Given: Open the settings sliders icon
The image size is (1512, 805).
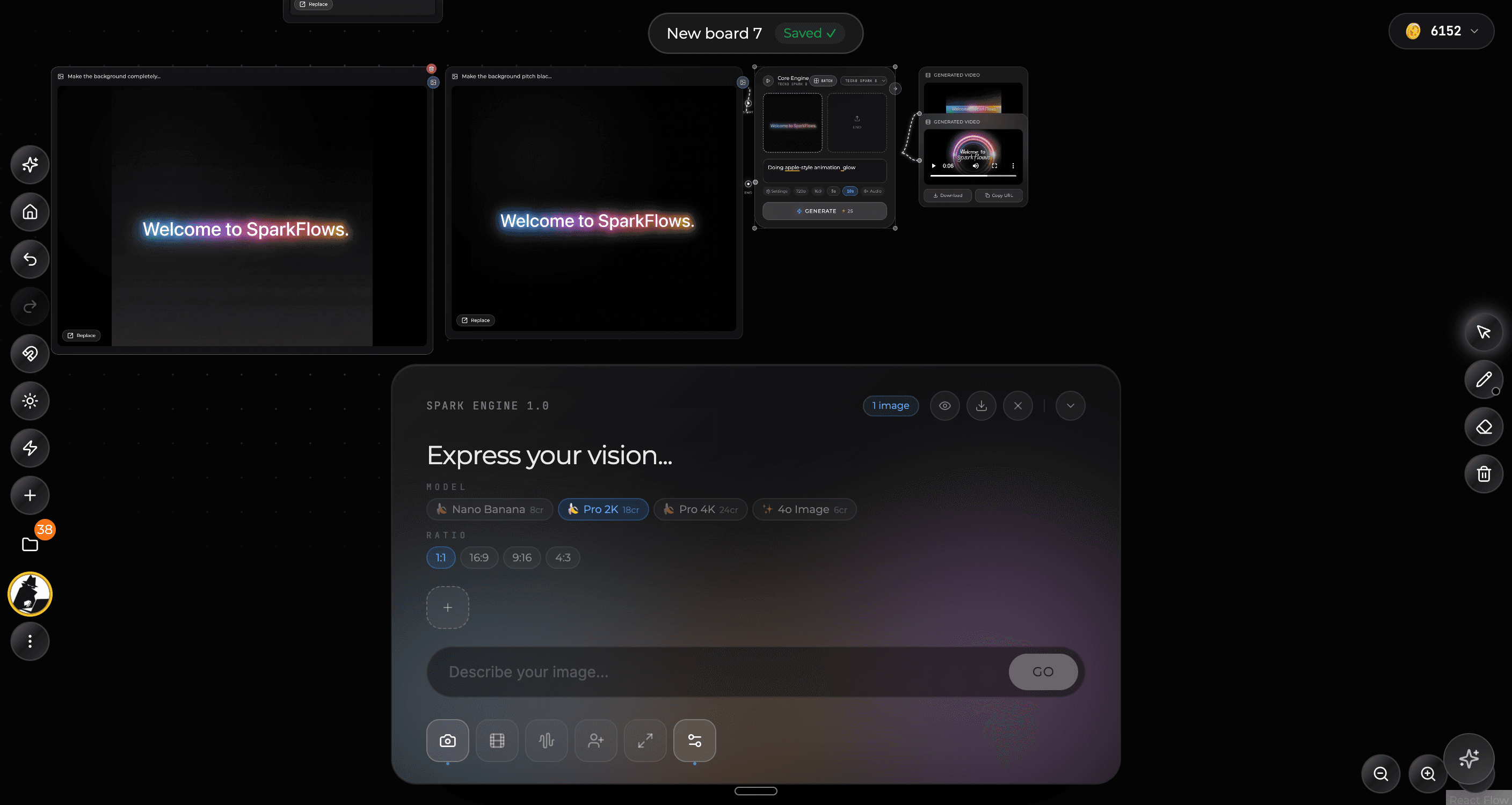Looking at the screenshot, I should (x=694, y=741).
